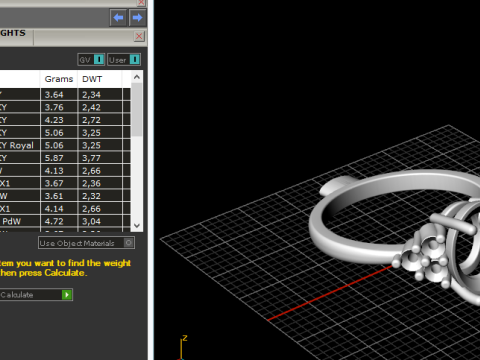Close the weights panel with red X
This screenshot has width=480, height=360.
tap(139, 36)
